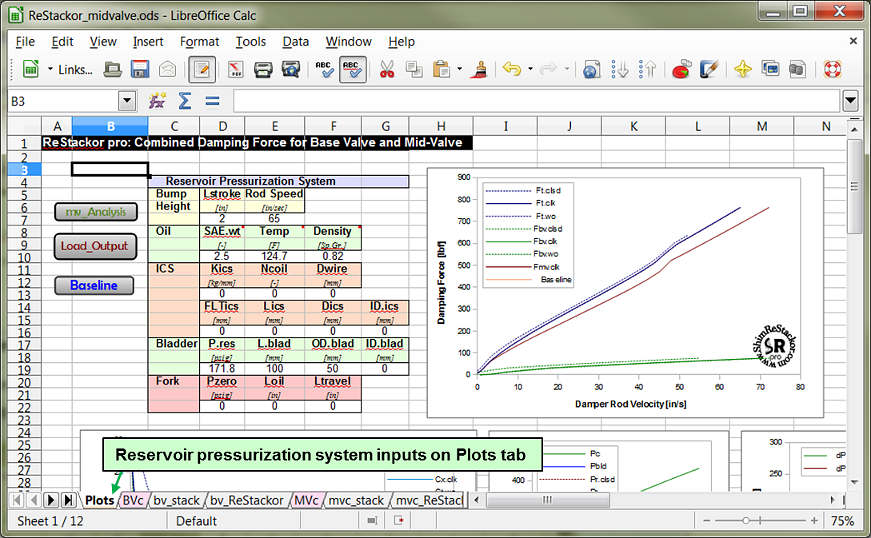Click the Print icon
The height and width of the screenshot is (538, 871).
click(263, 69)
